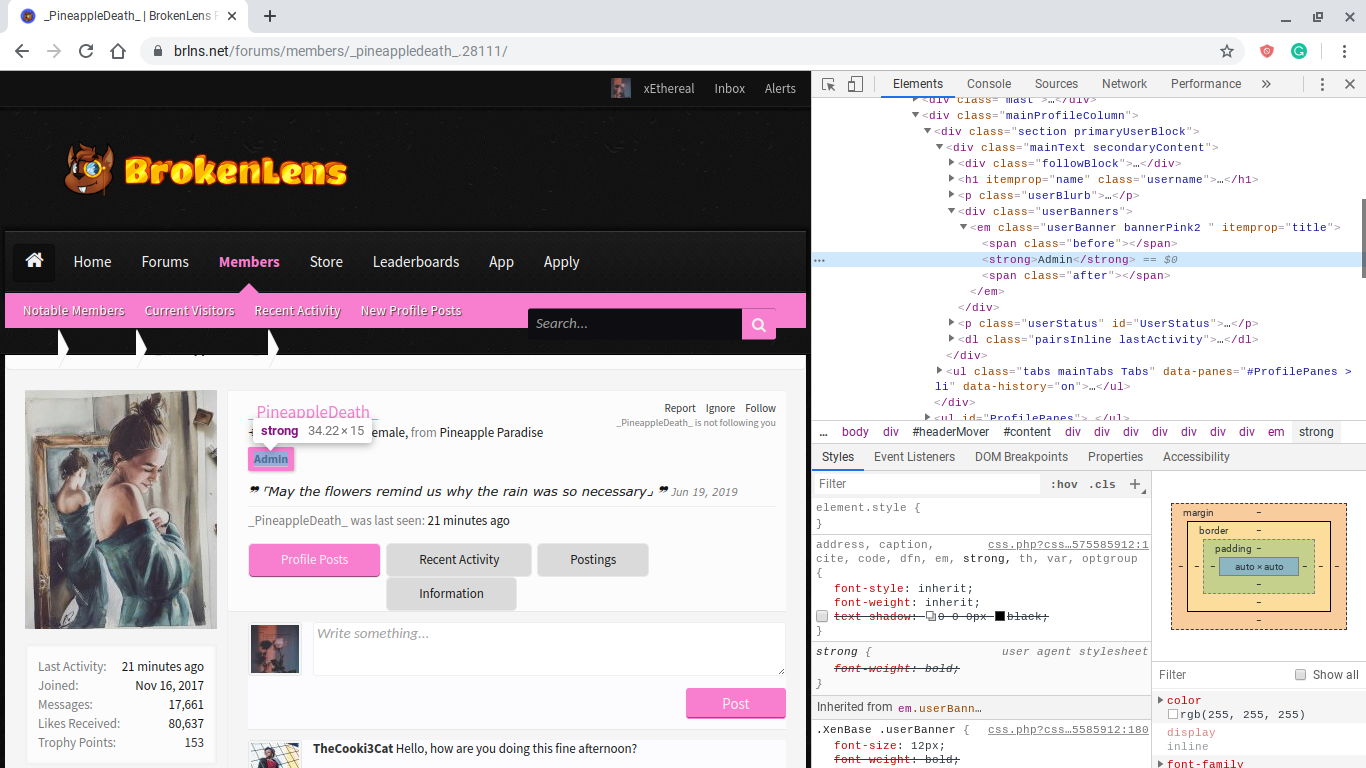Toggle the :hov element state panel
1366x768 pixels.
(x=1064, y=484)
